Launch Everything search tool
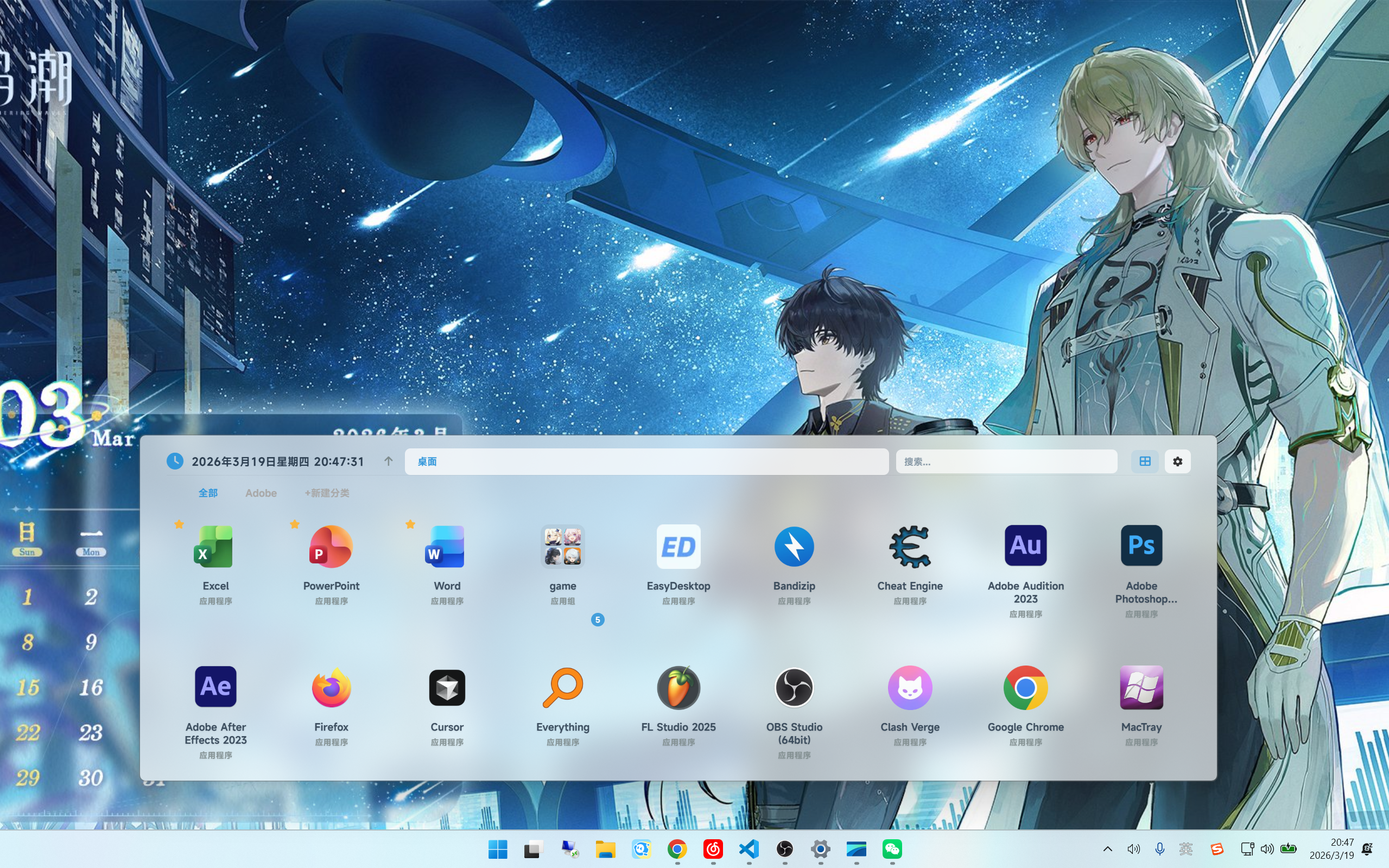The width and height of the screenshot is (1389, 868). 562,688
